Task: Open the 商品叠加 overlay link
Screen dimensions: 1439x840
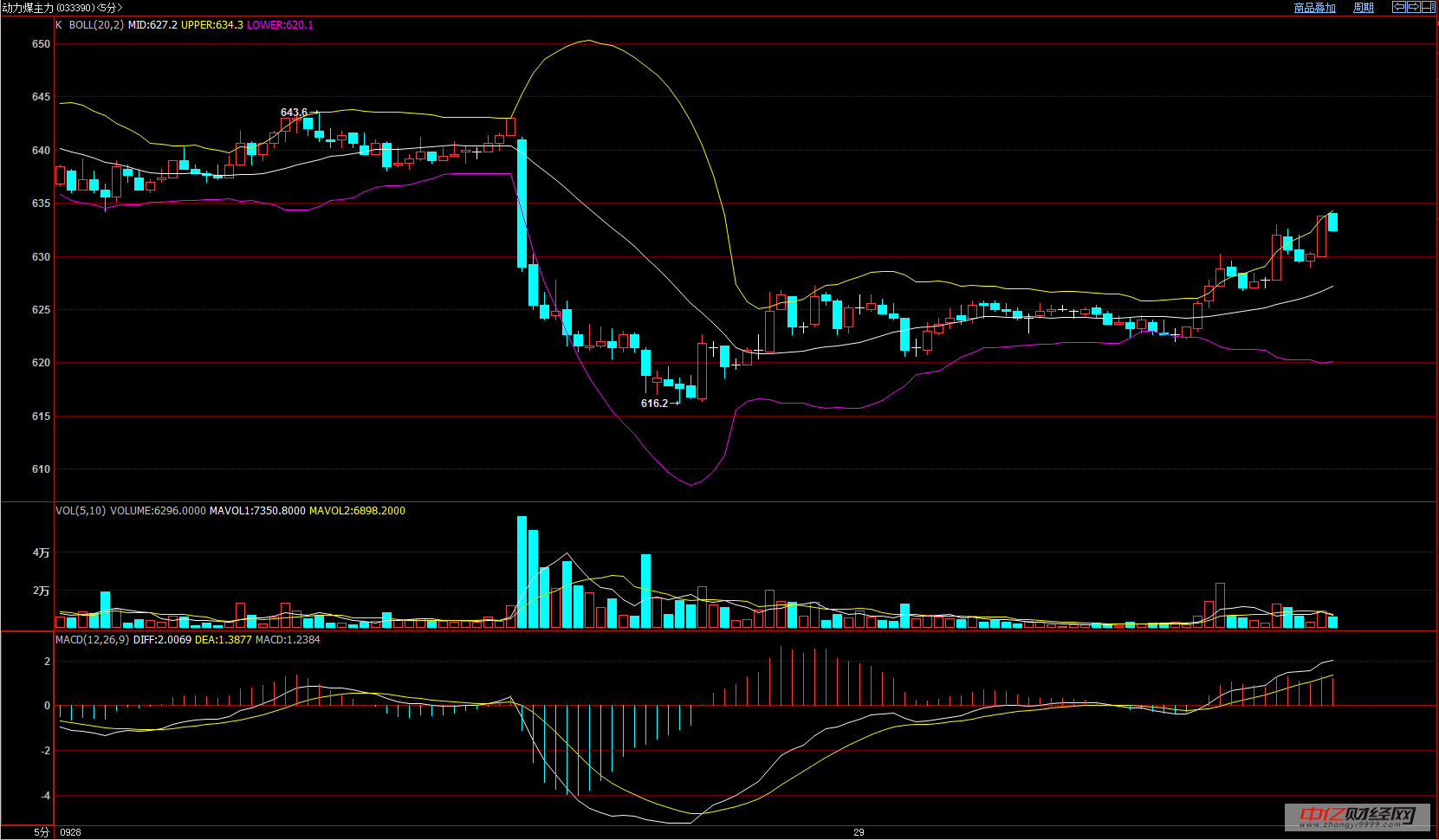Action: [1315, 8]
